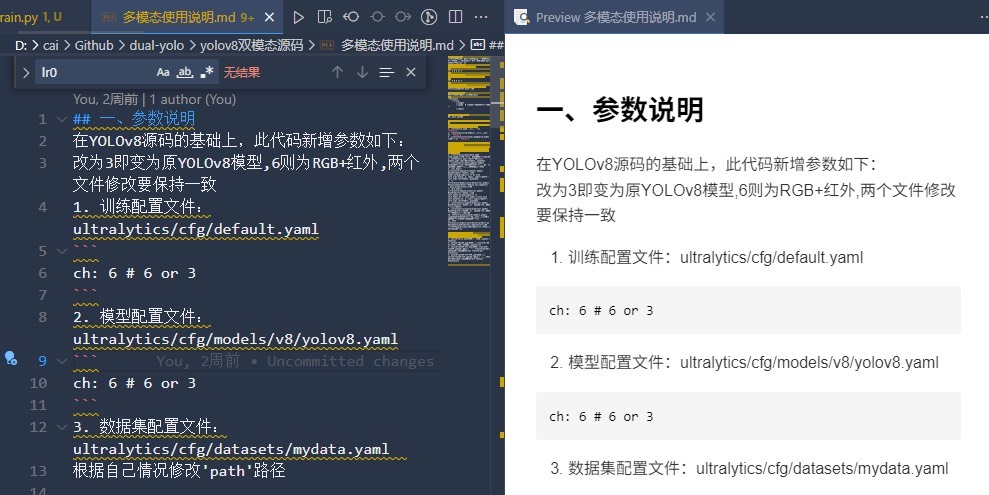Image resolution: width=989 pixels, height=495 pixels.
Task: Go to previous change icon
Action: tap(351, 17)
